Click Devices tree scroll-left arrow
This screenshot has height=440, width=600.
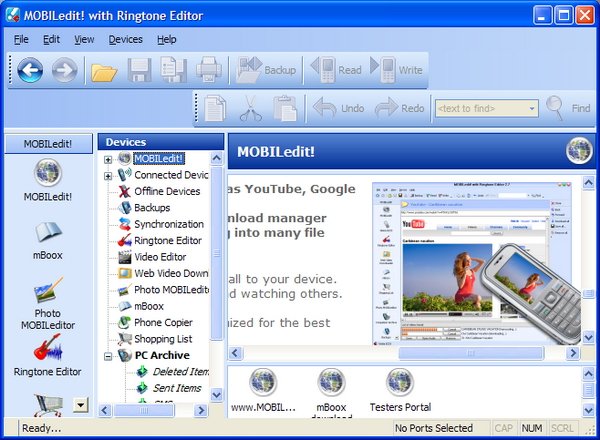[x=104, y=411]
